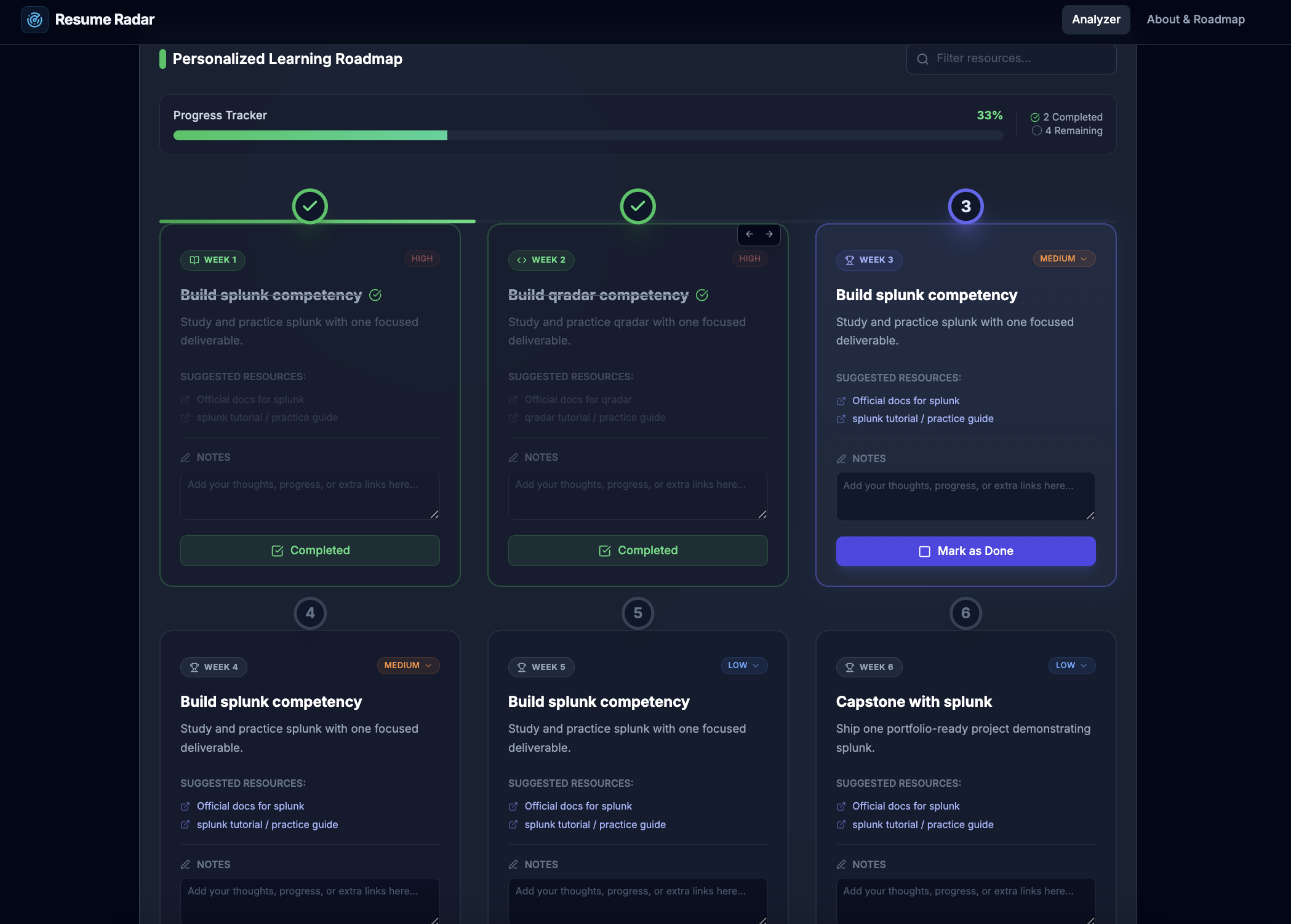This screenshot has width=1291, height=924.
Task: Uncheck Completed button on Week 2
Action: pos(638,551)
